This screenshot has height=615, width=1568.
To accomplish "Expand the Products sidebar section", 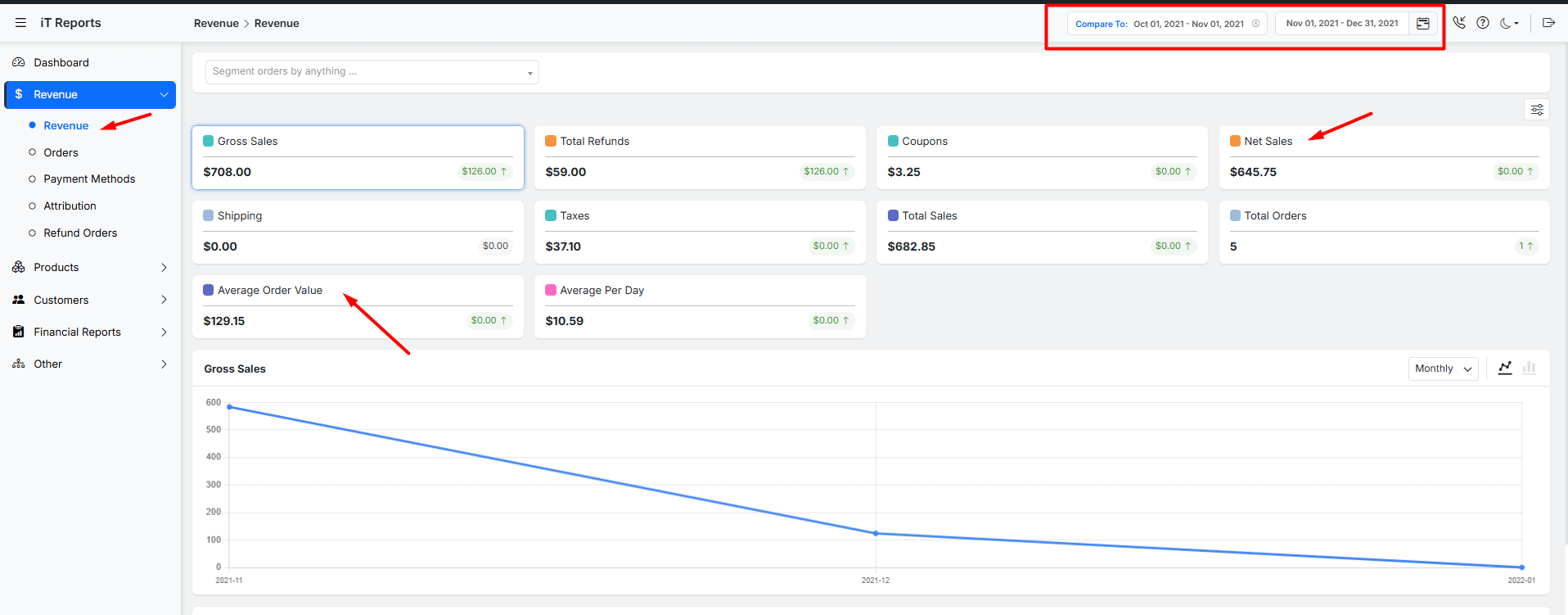I will coord(90,268).
